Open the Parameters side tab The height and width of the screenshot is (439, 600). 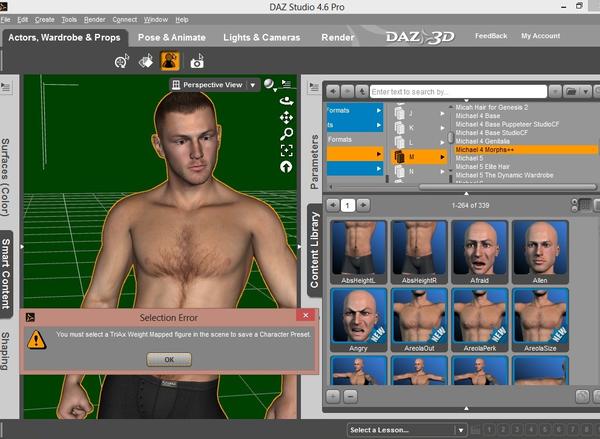tap(315, 162)
